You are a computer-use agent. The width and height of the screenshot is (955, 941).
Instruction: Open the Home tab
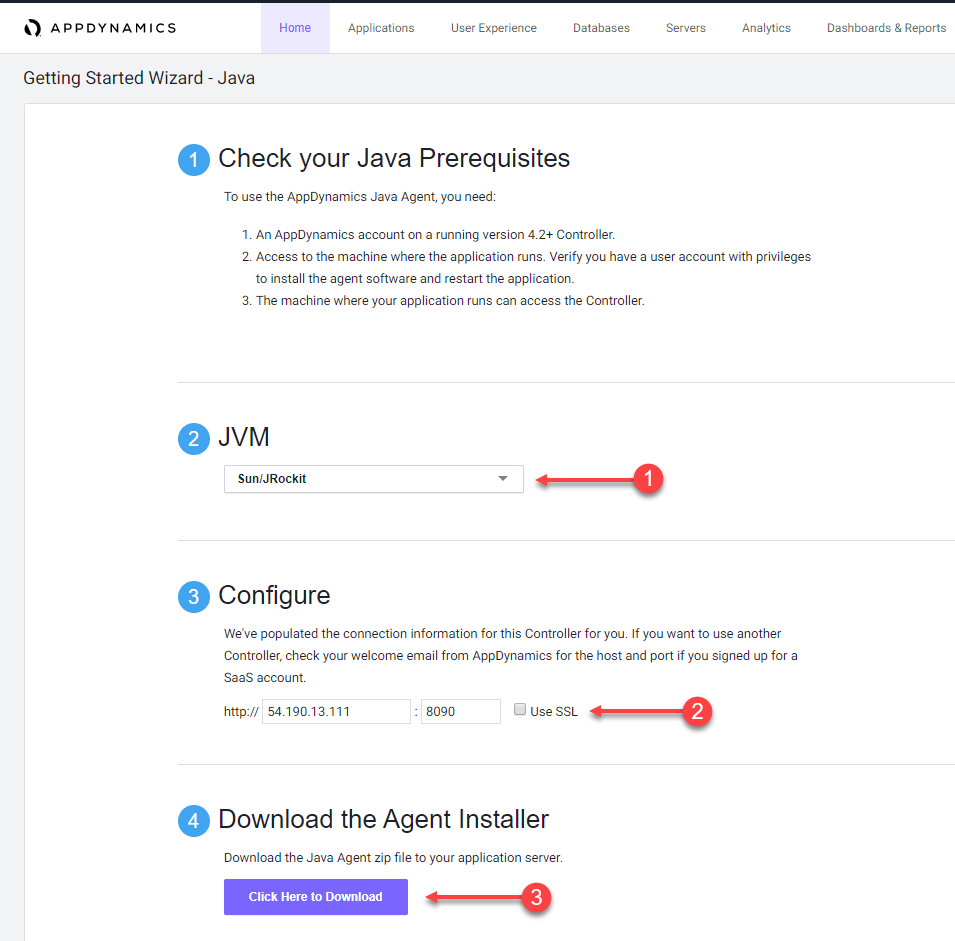(x=295, y=28)
